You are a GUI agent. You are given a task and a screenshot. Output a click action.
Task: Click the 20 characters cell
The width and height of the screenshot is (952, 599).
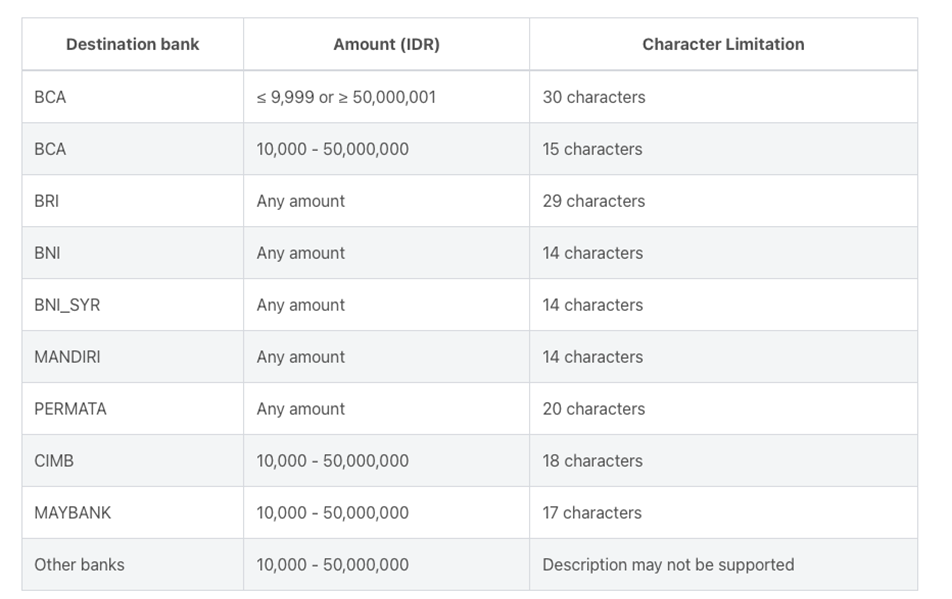point(723,409)
